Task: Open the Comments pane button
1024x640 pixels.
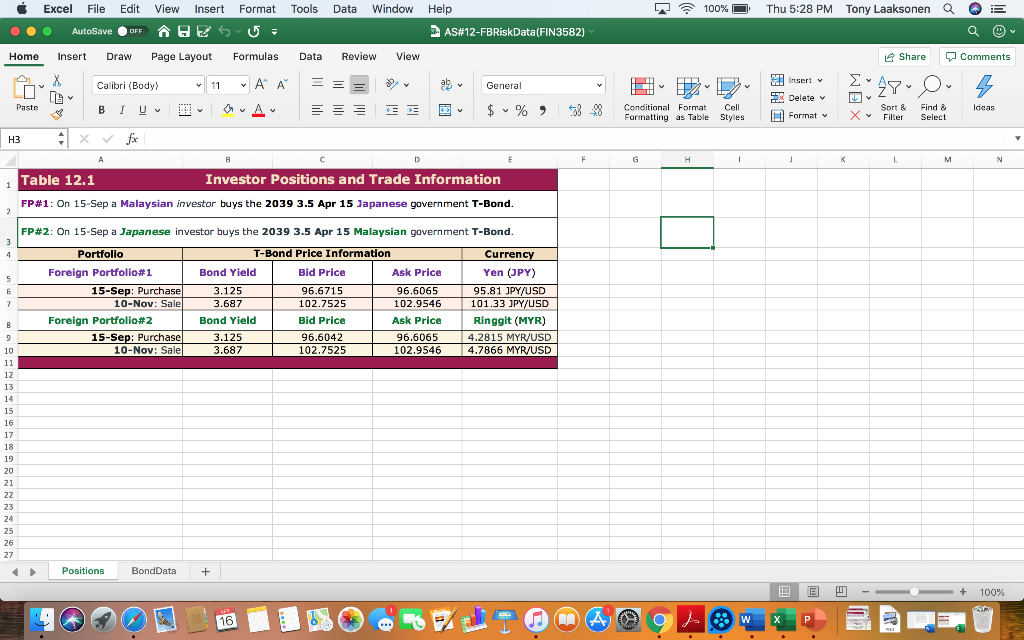Action: tap(977, 57)
